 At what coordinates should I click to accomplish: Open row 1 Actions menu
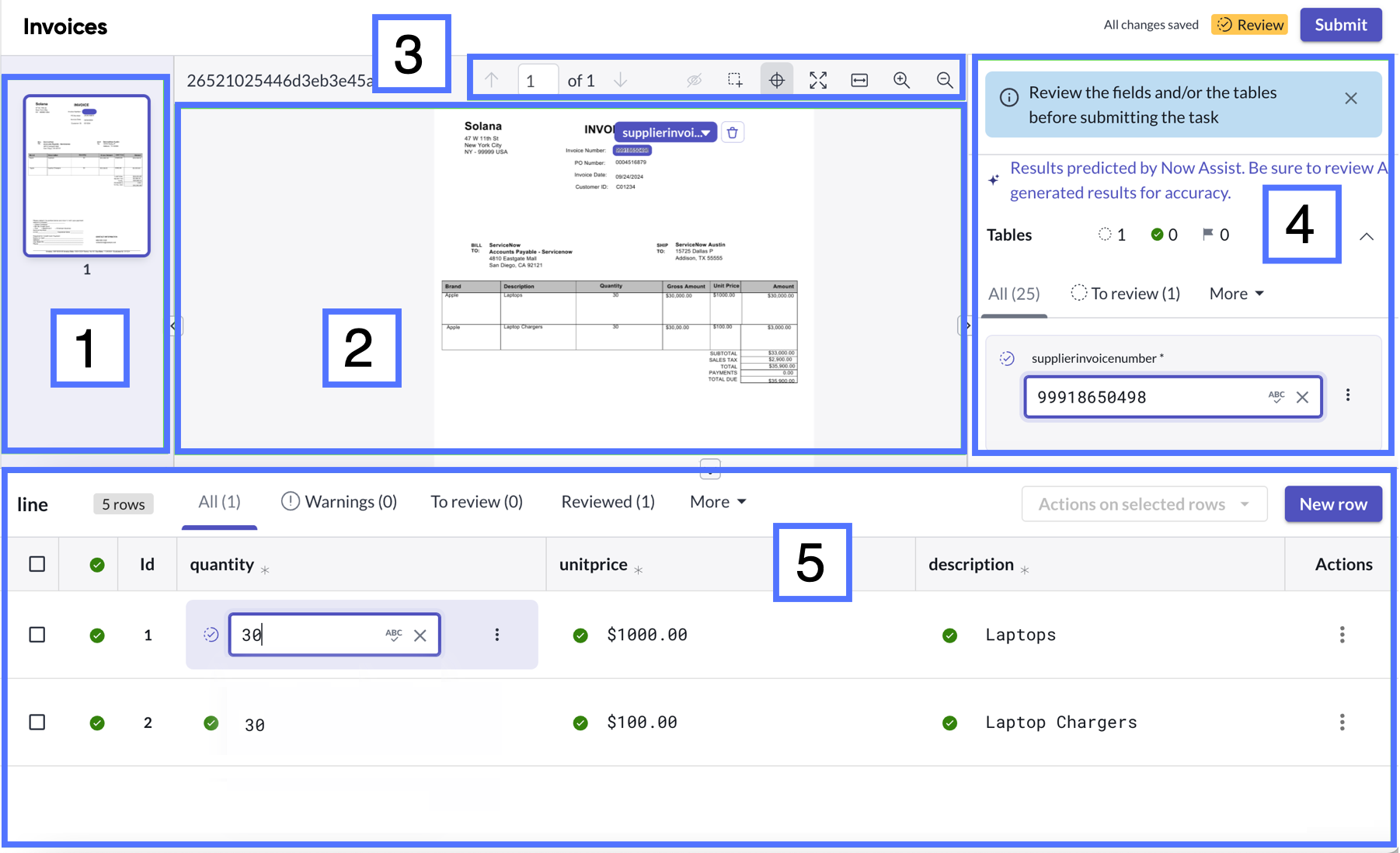[1342, 635]
